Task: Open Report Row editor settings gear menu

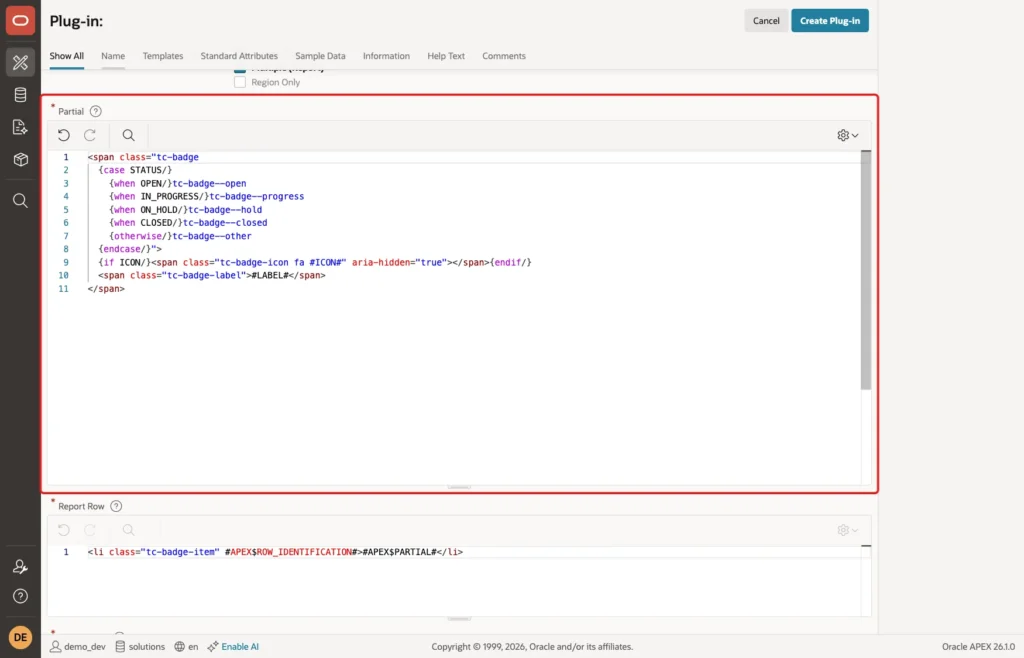Action: (848, 530)
